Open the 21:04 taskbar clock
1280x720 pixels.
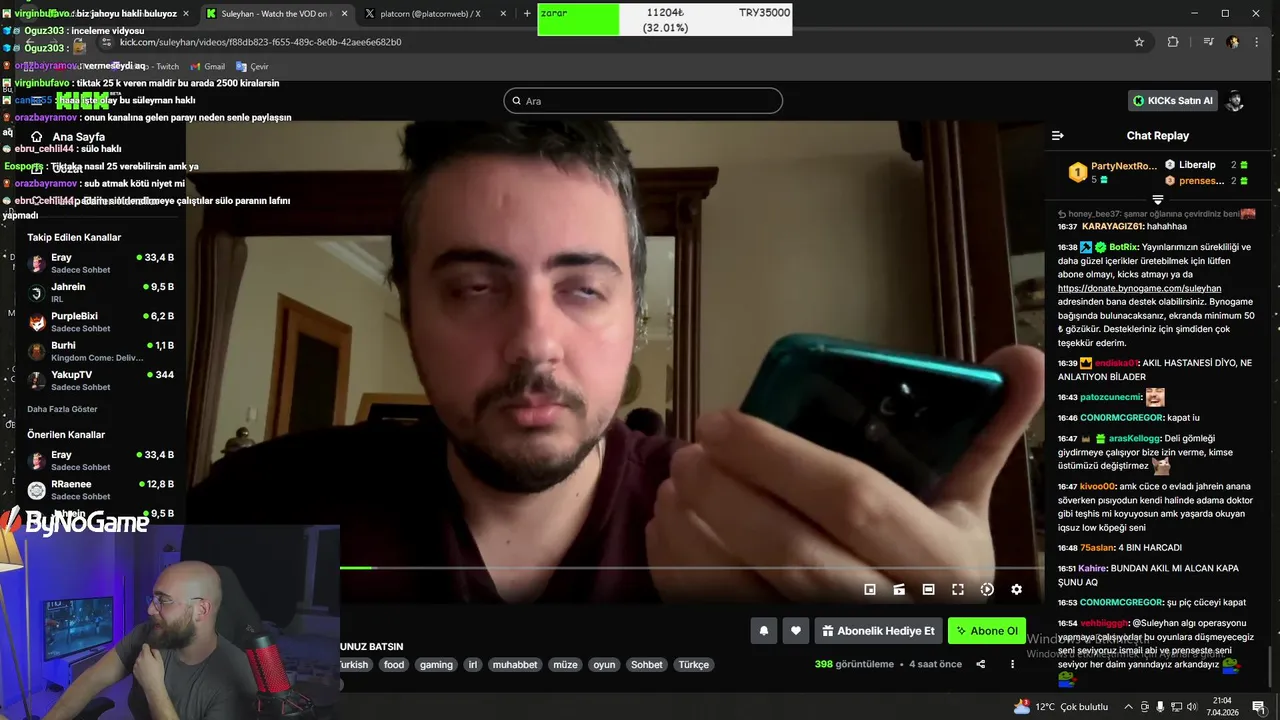[x=1222, y=707]
